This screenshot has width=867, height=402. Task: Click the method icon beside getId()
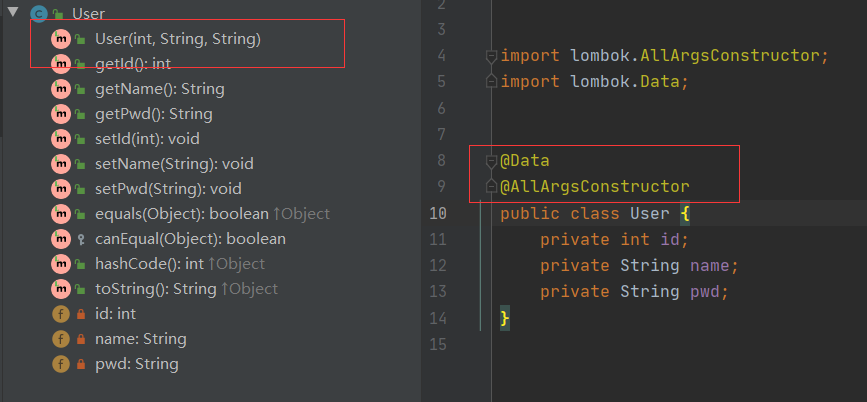tap(61, 64)
